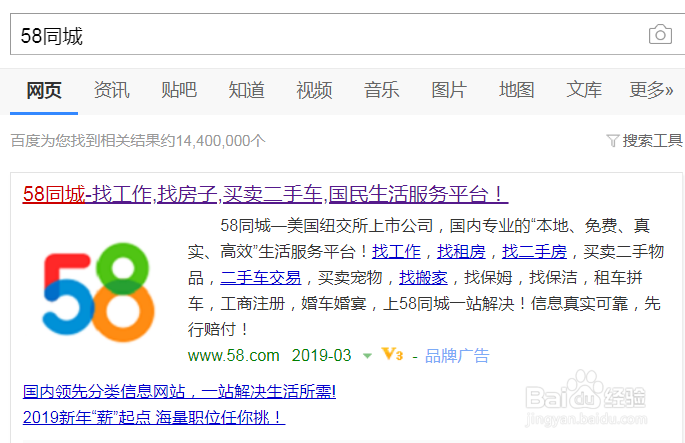Viewport: 685px width, 443px height.
Task: Open the 地图 tab
Action: tap(516, 90)
